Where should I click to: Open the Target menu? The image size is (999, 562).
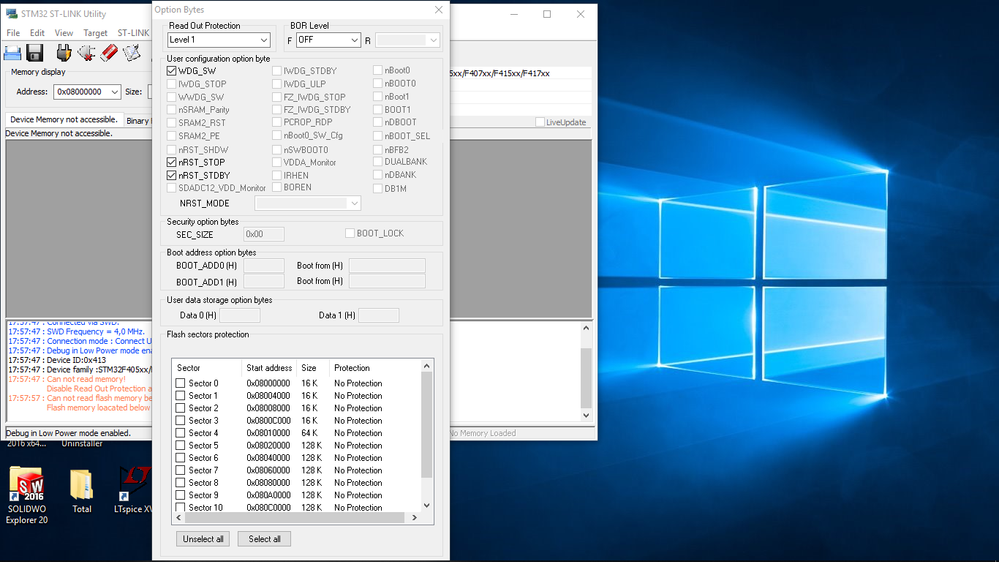click(x=95, y=33)
